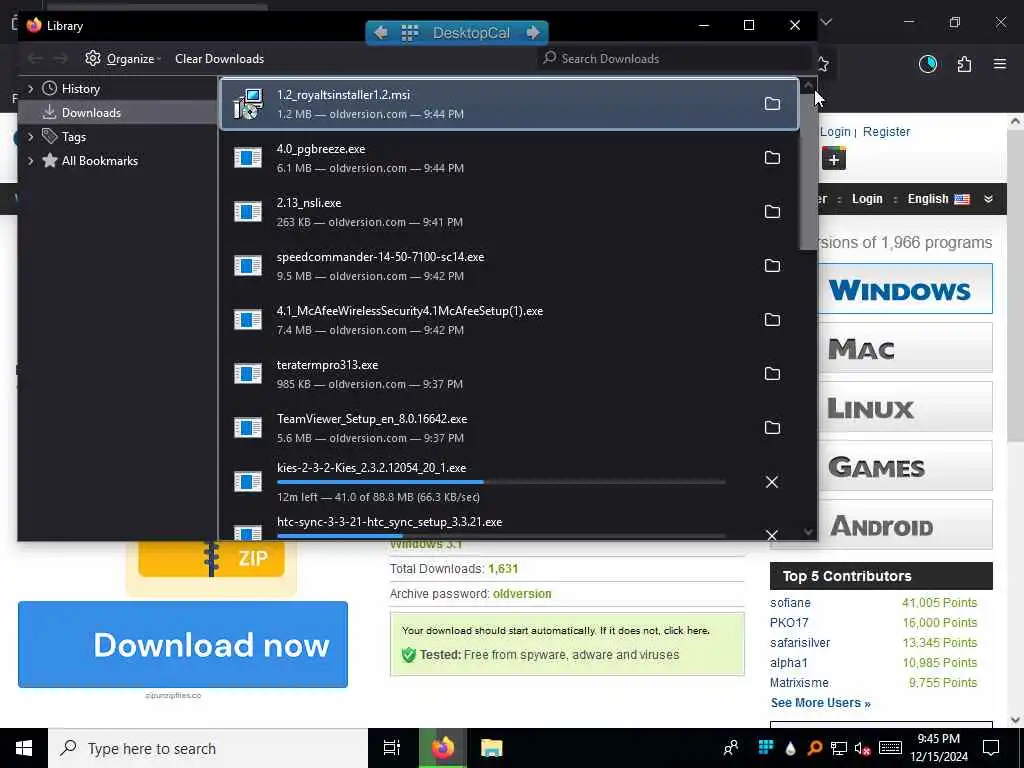Open the Firefox list all tabs chevron
The height and width of the screenshot is (768, 1024).
tap(826, 22)
